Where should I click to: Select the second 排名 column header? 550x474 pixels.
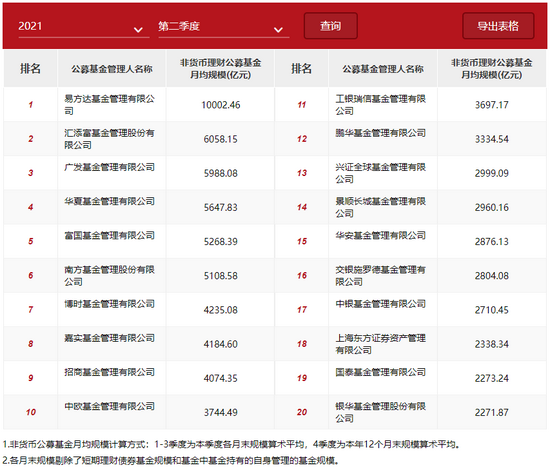coord(301,68)
